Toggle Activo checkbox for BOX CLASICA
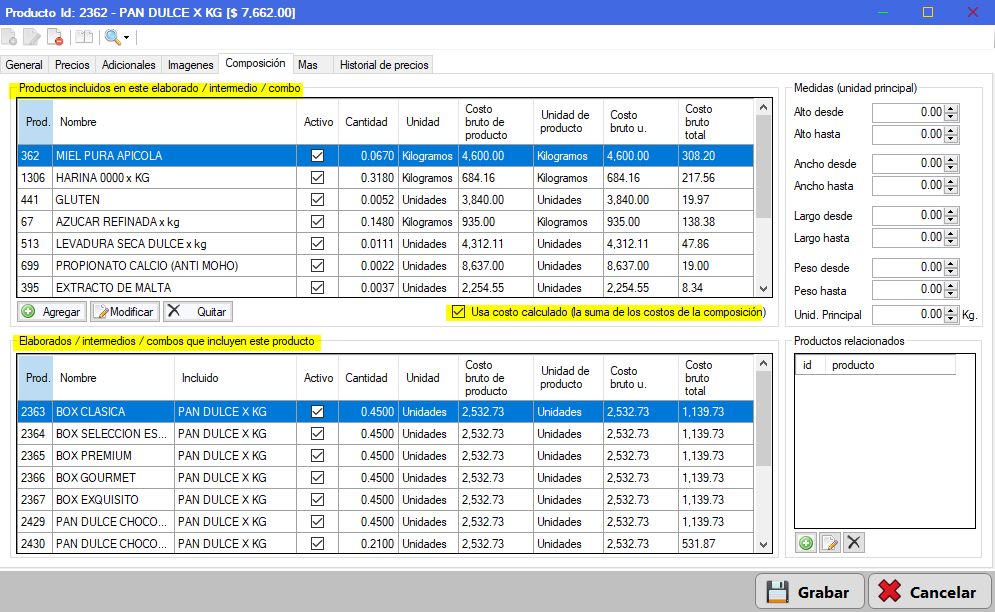This screenshot has height=612, width=995. (x=317, y=411)
